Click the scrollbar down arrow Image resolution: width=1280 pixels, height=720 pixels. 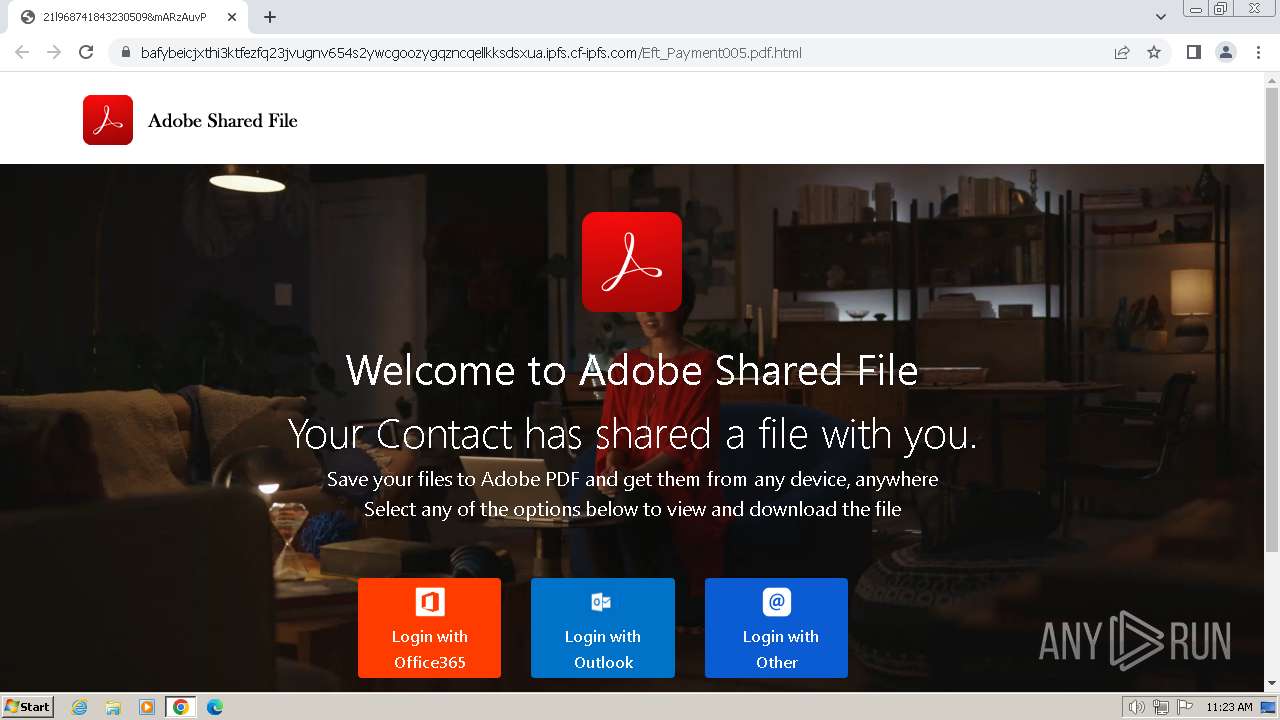pos(1272,684)
